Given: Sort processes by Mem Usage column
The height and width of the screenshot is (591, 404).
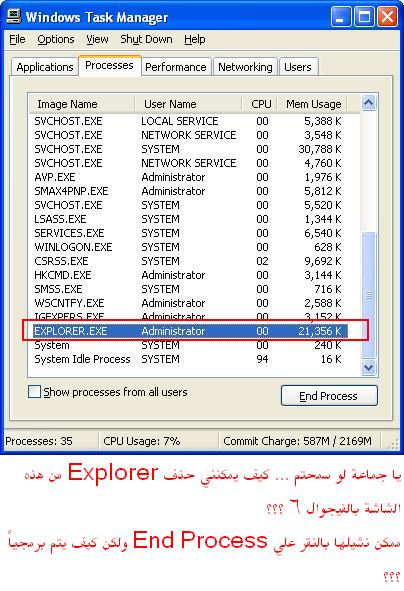Looking at the screenshot, I should click(313, 104).
